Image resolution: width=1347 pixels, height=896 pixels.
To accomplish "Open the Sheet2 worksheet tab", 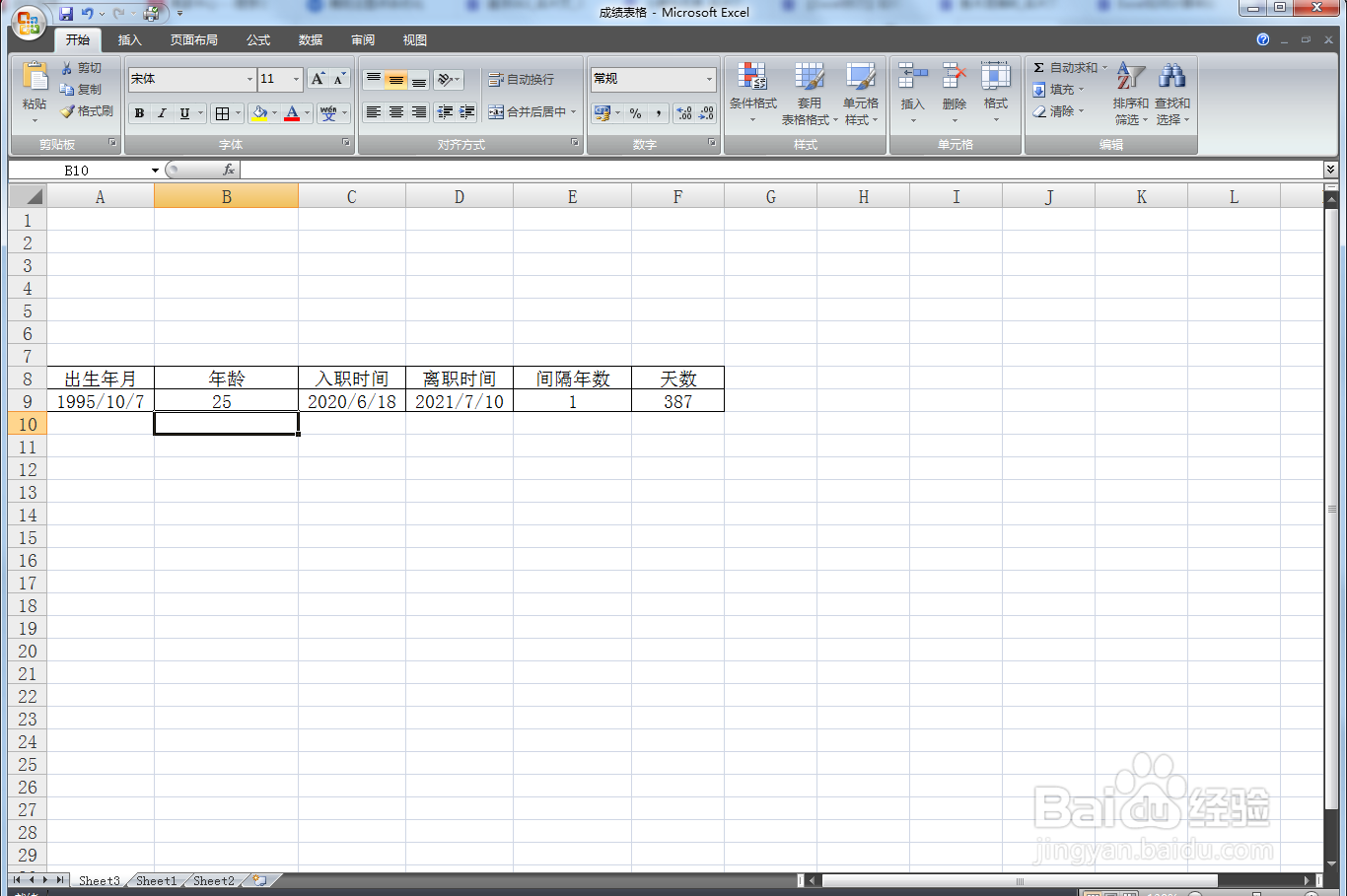I will pos(213,880).
